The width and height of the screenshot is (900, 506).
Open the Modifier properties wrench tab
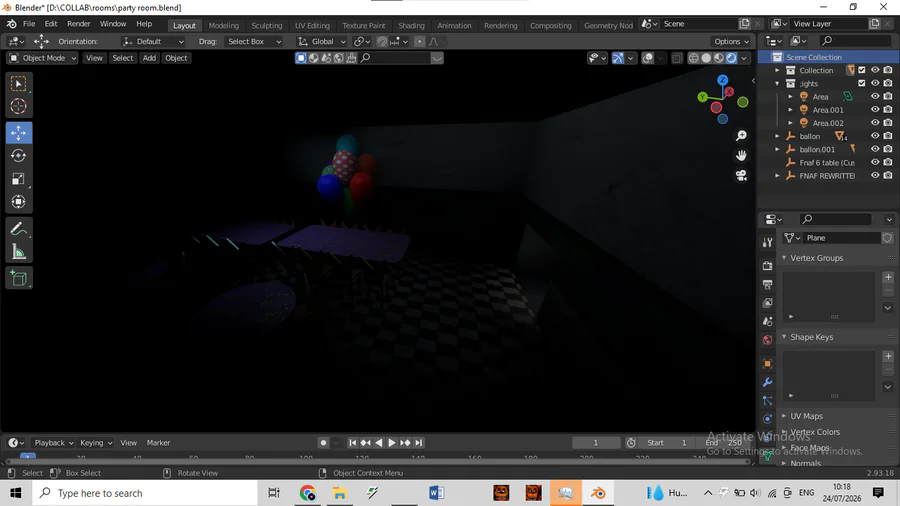[767, 382]
